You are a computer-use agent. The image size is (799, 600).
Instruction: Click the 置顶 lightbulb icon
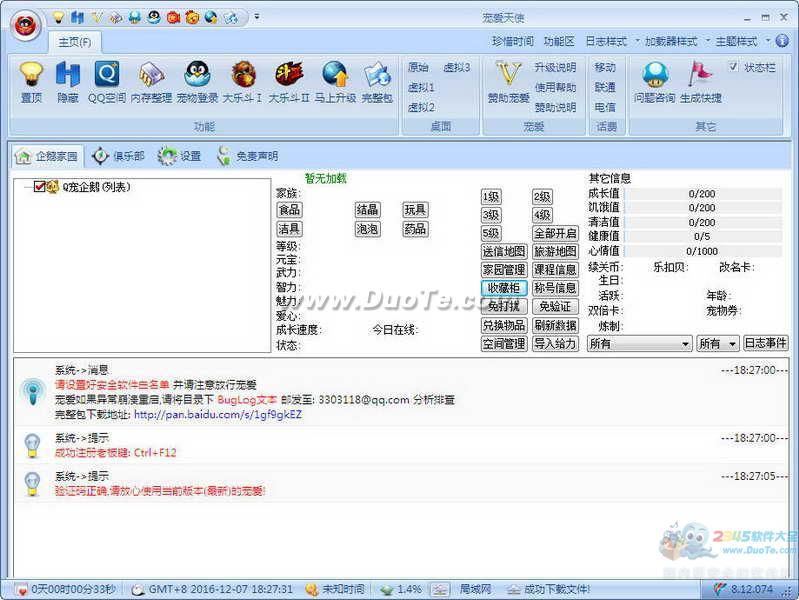(32, 77)
